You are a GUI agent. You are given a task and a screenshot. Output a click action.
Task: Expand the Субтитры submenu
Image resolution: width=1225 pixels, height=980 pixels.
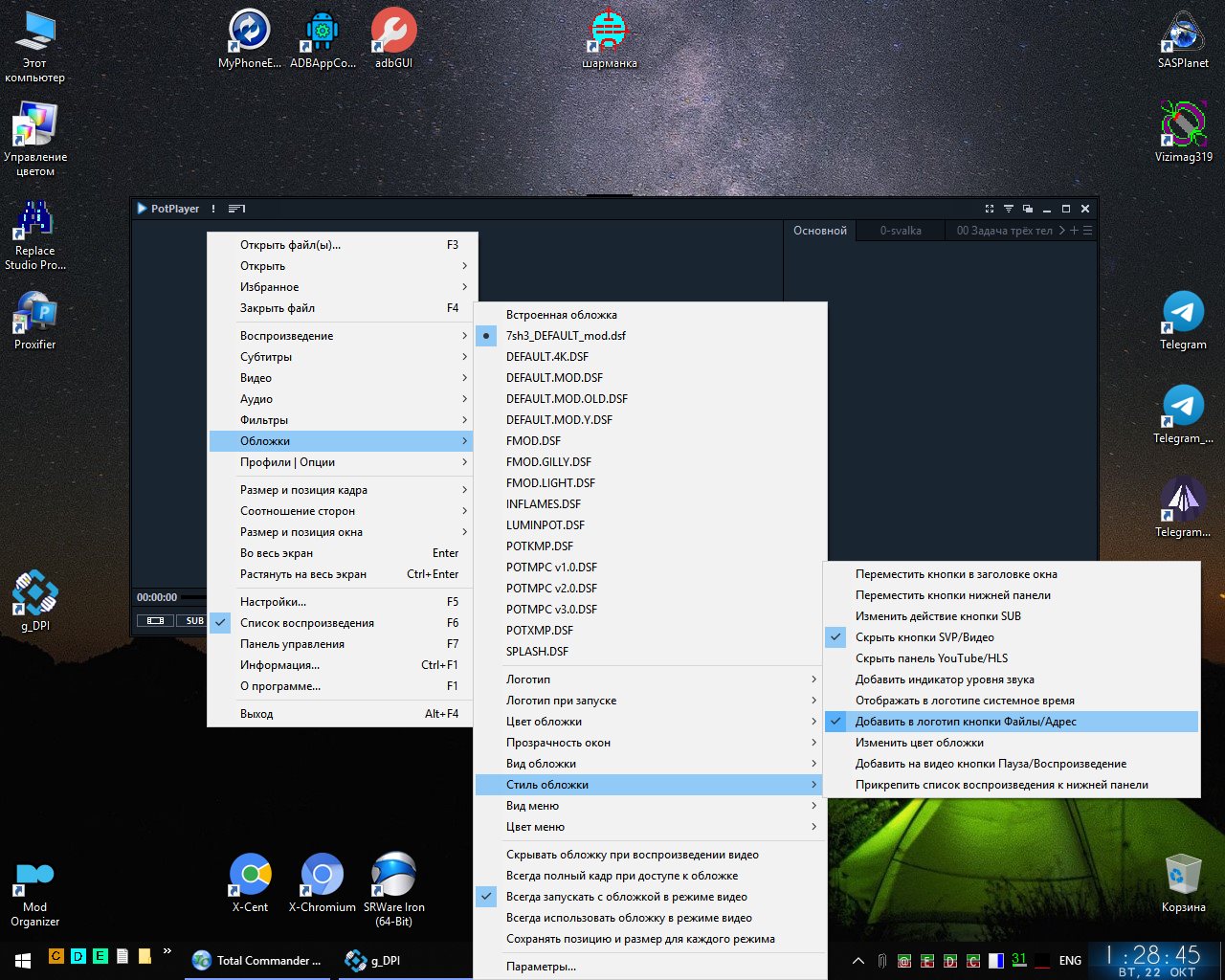340,357
